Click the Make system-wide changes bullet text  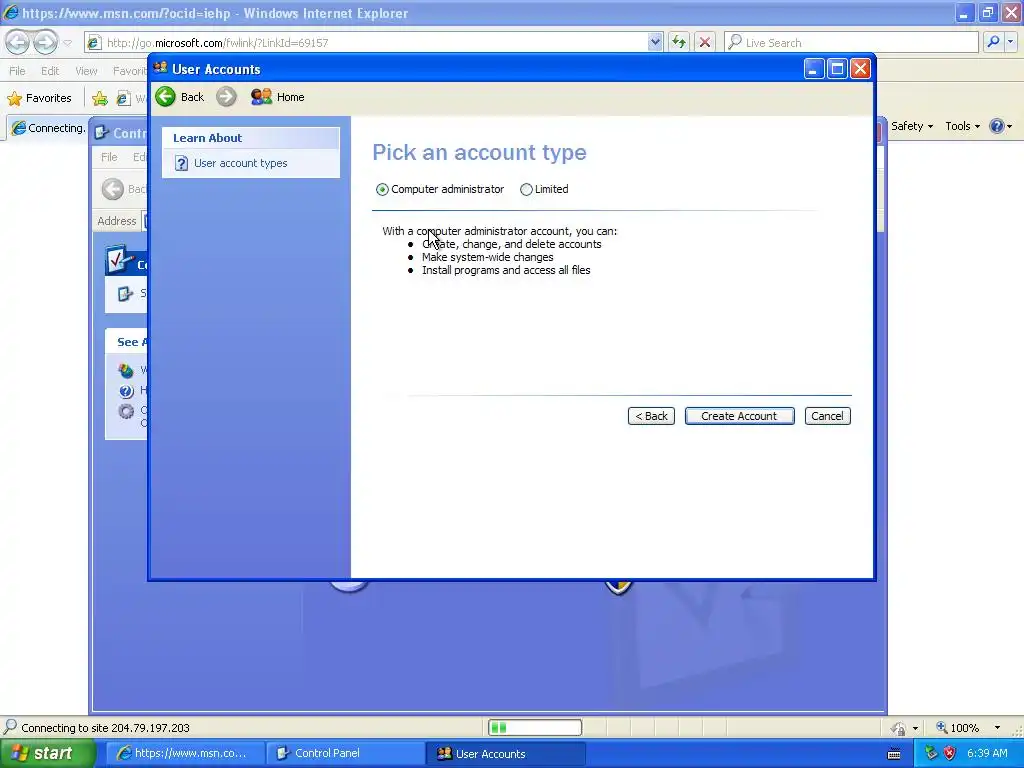click(x=487, y=257)
